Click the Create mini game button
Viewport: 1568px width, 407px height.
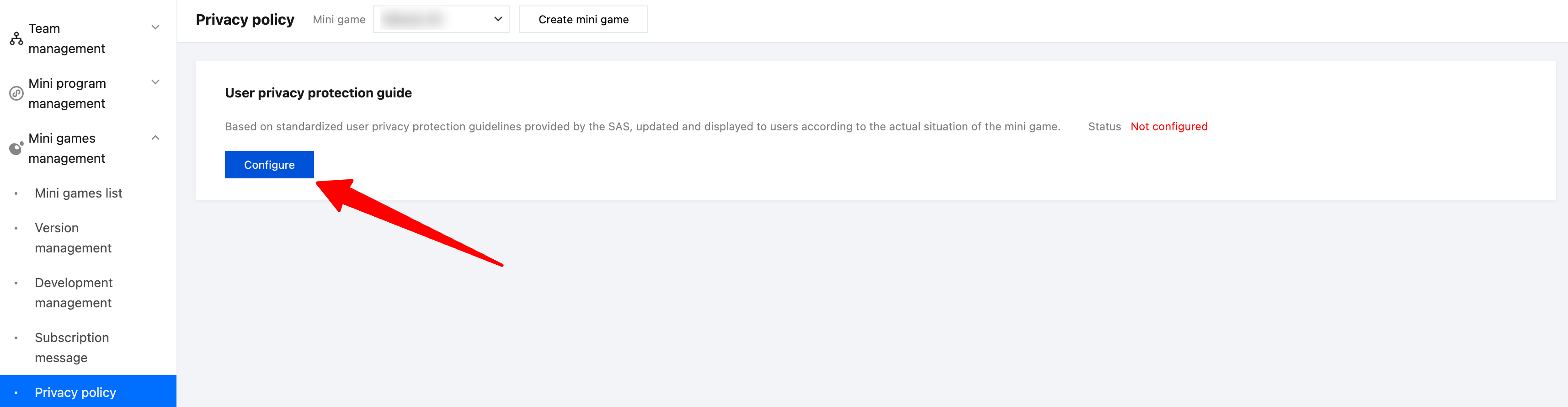[583, 20]
